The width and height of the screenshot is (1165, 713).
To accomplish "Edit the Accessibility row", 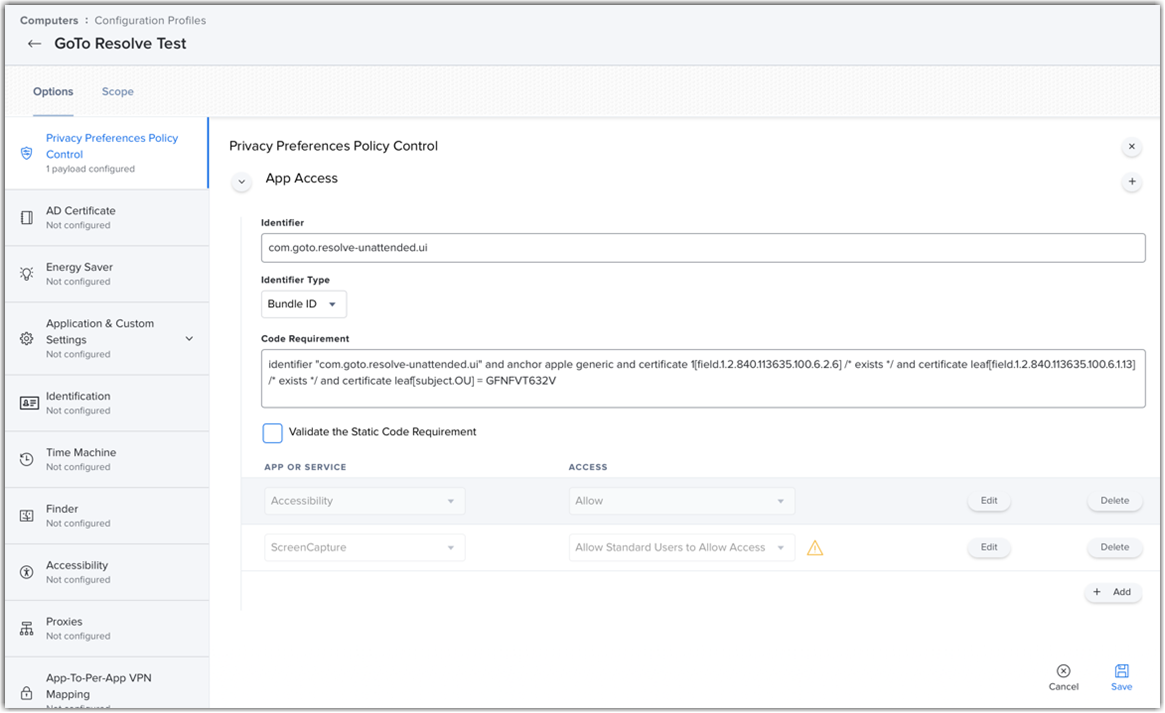I will point(989,501).
